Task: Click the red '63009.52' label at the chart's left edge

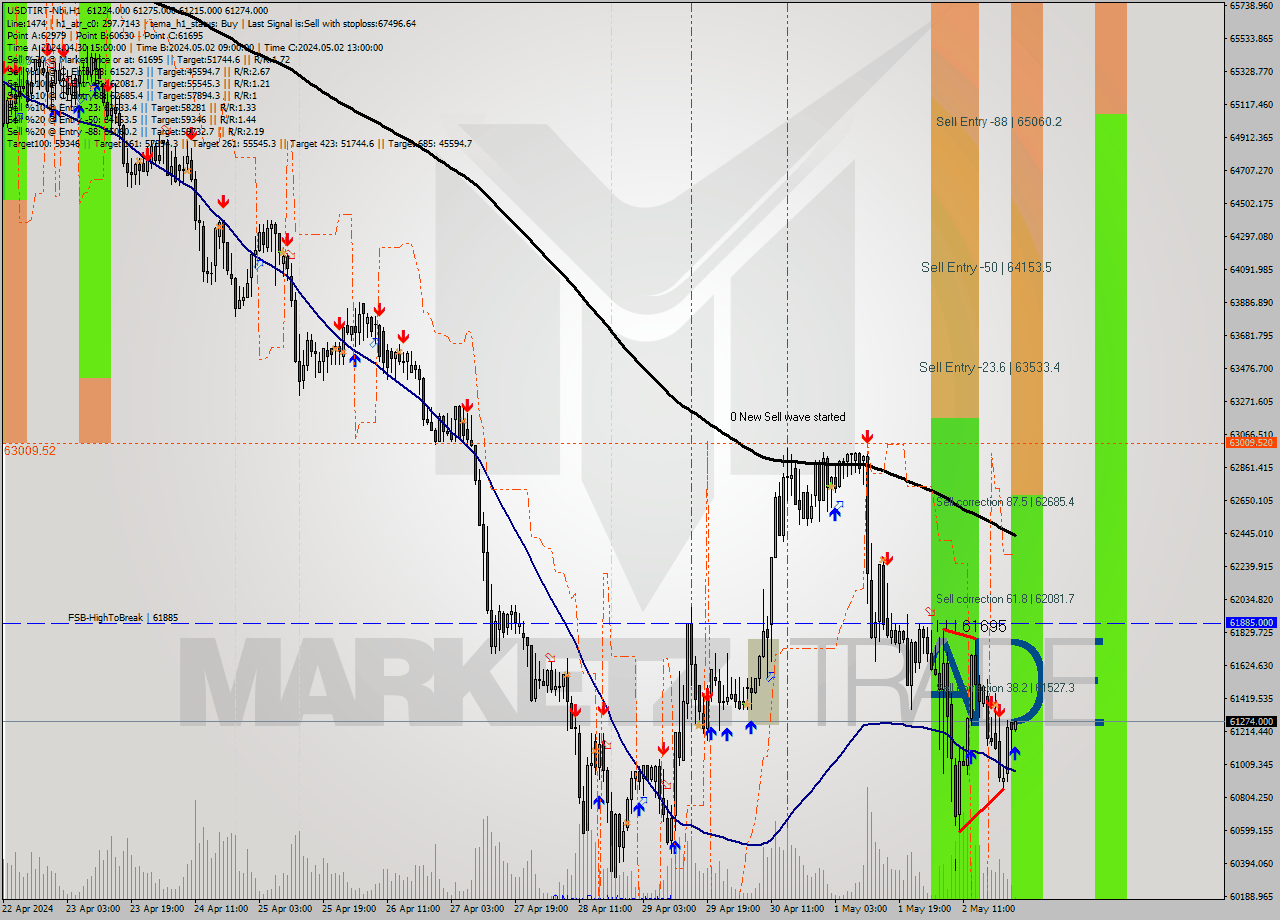Action: pyautogui.click(x=30, y=451)
